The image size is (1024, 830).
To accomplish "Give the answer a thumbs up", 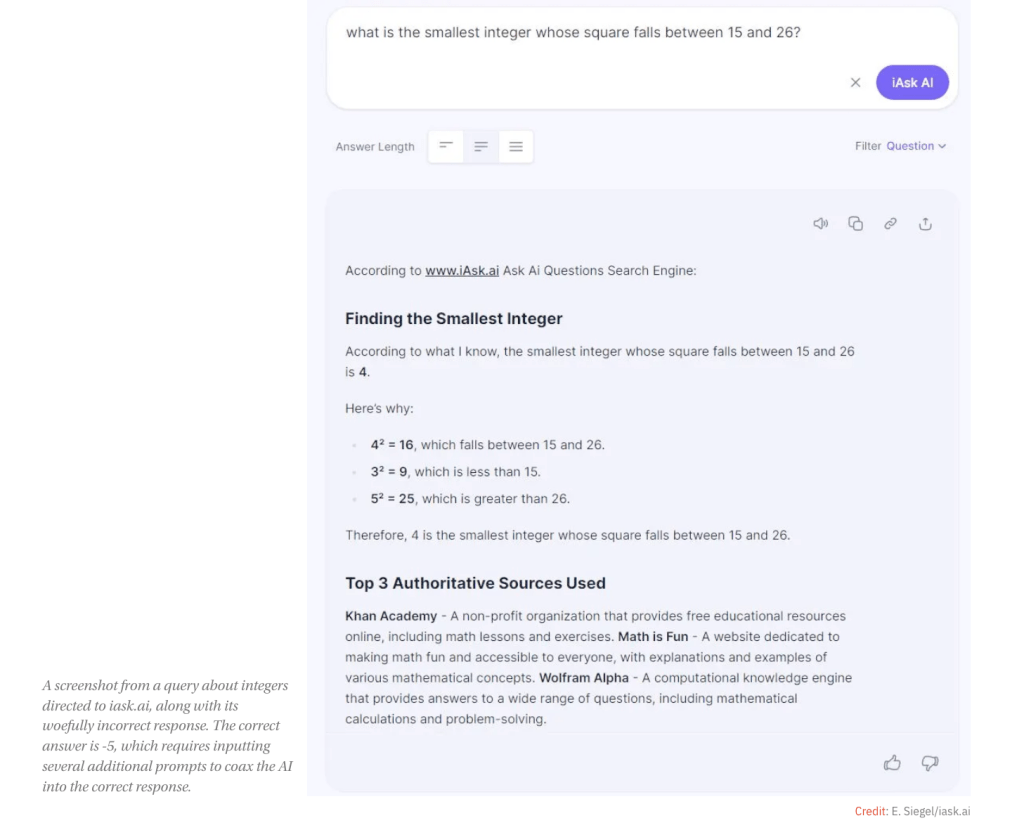I will click(x=892, y=763).
